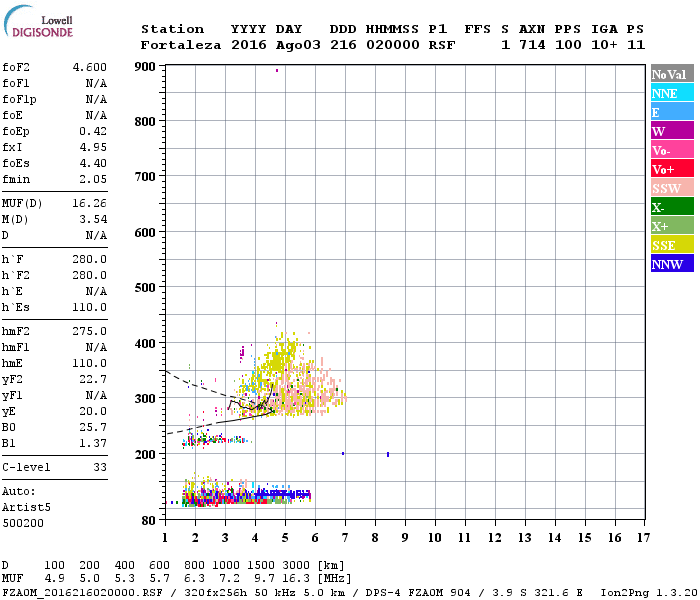Click the fmin value 2.05
The width and height of the screenshot is (700, 600).
point(93,179)
